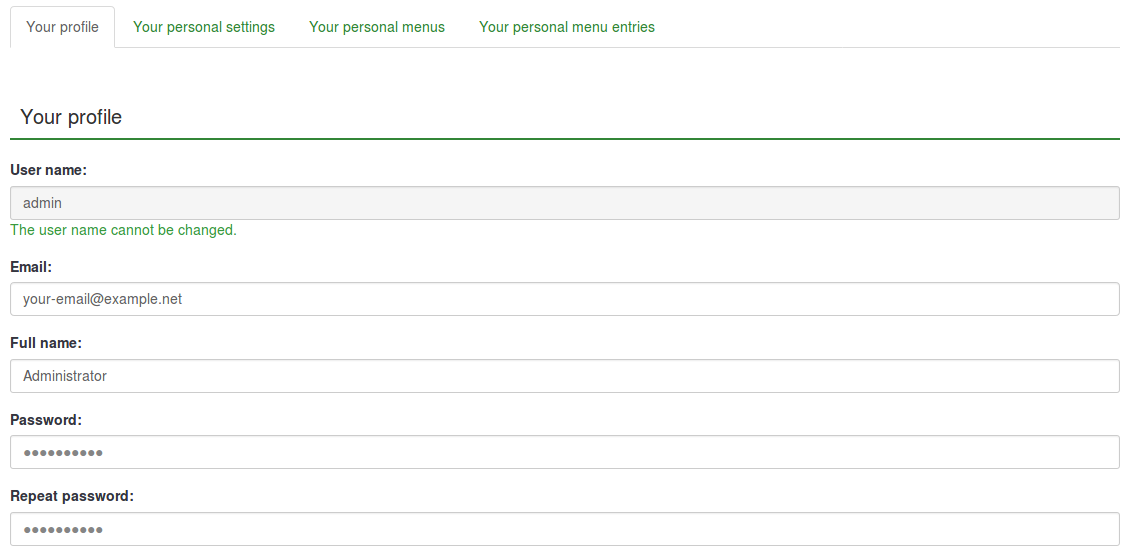Viewport: 1130px width, 559px height.
Task: Focus the Email input field
Action: click(x=564, y=299)
